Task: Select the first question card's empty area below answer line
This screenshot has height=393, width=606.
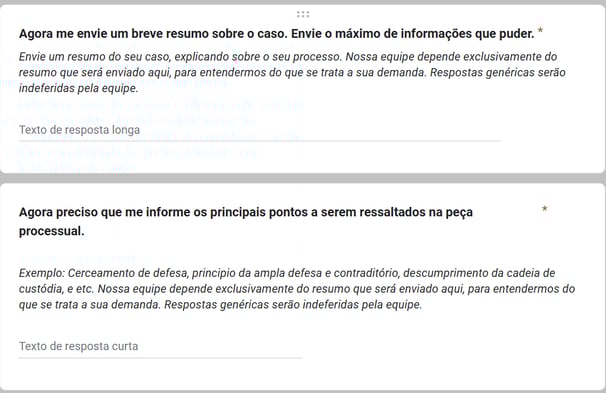Action: 303,157
